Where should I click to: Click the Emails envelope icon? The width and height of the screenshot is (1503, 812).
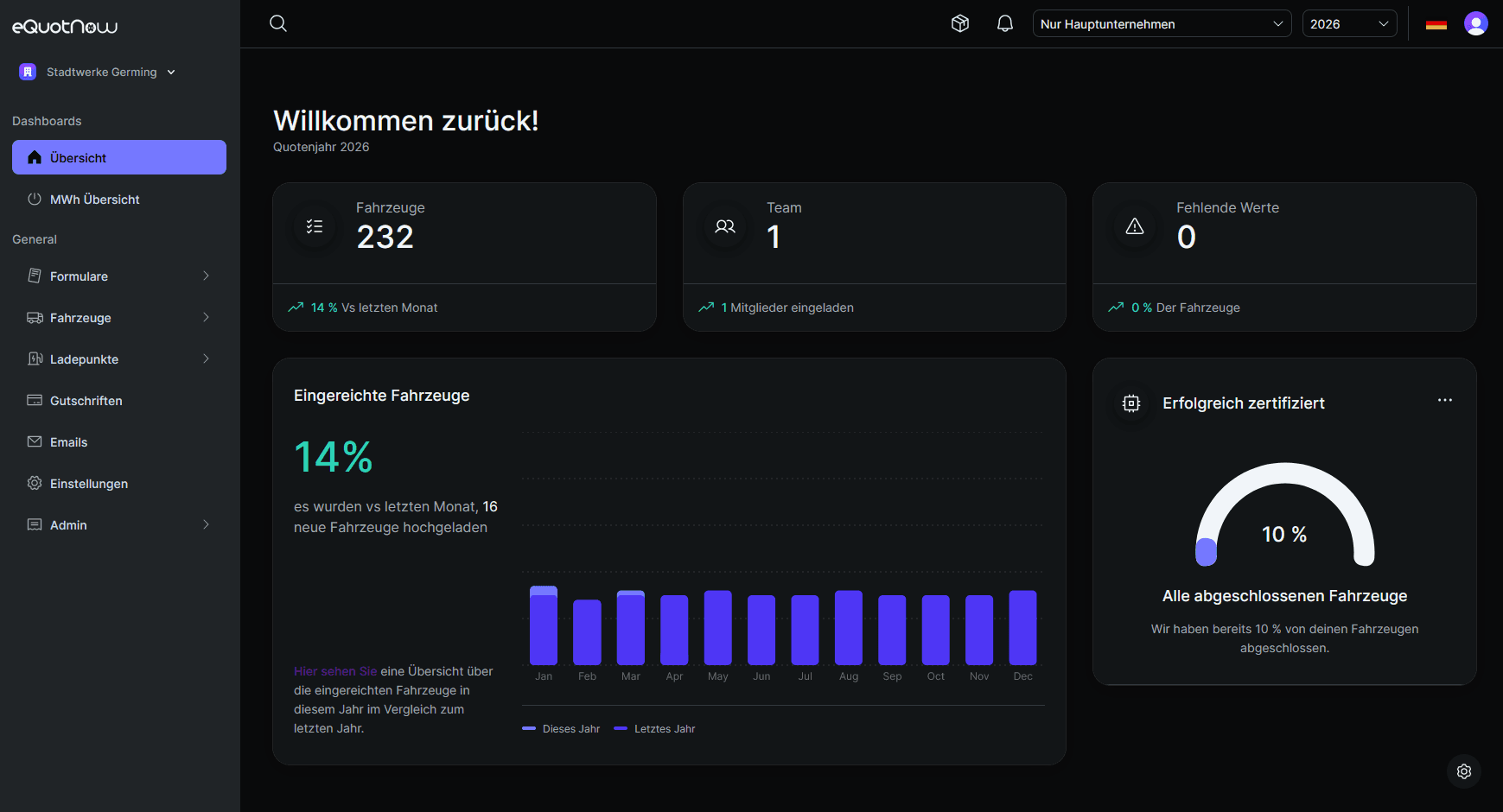pyautogui.click(x=35, y=441)
